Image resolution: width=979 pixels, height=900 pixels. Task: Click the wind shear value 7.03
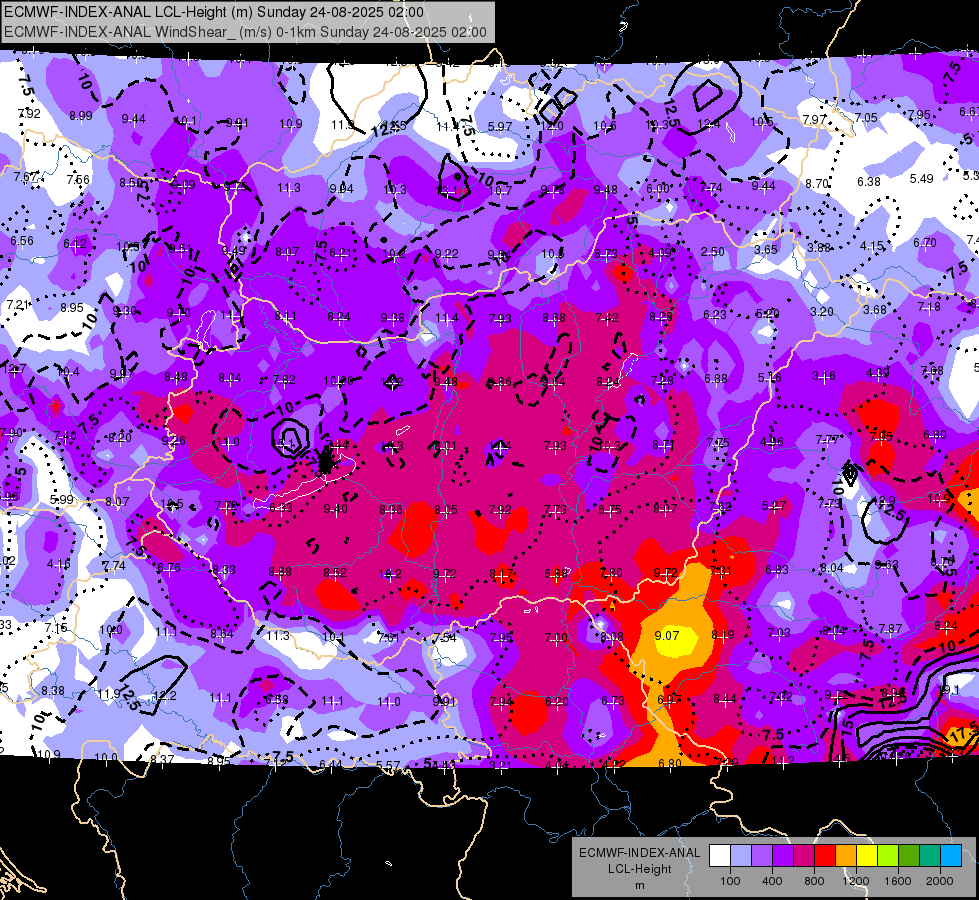tap(779, 633)
